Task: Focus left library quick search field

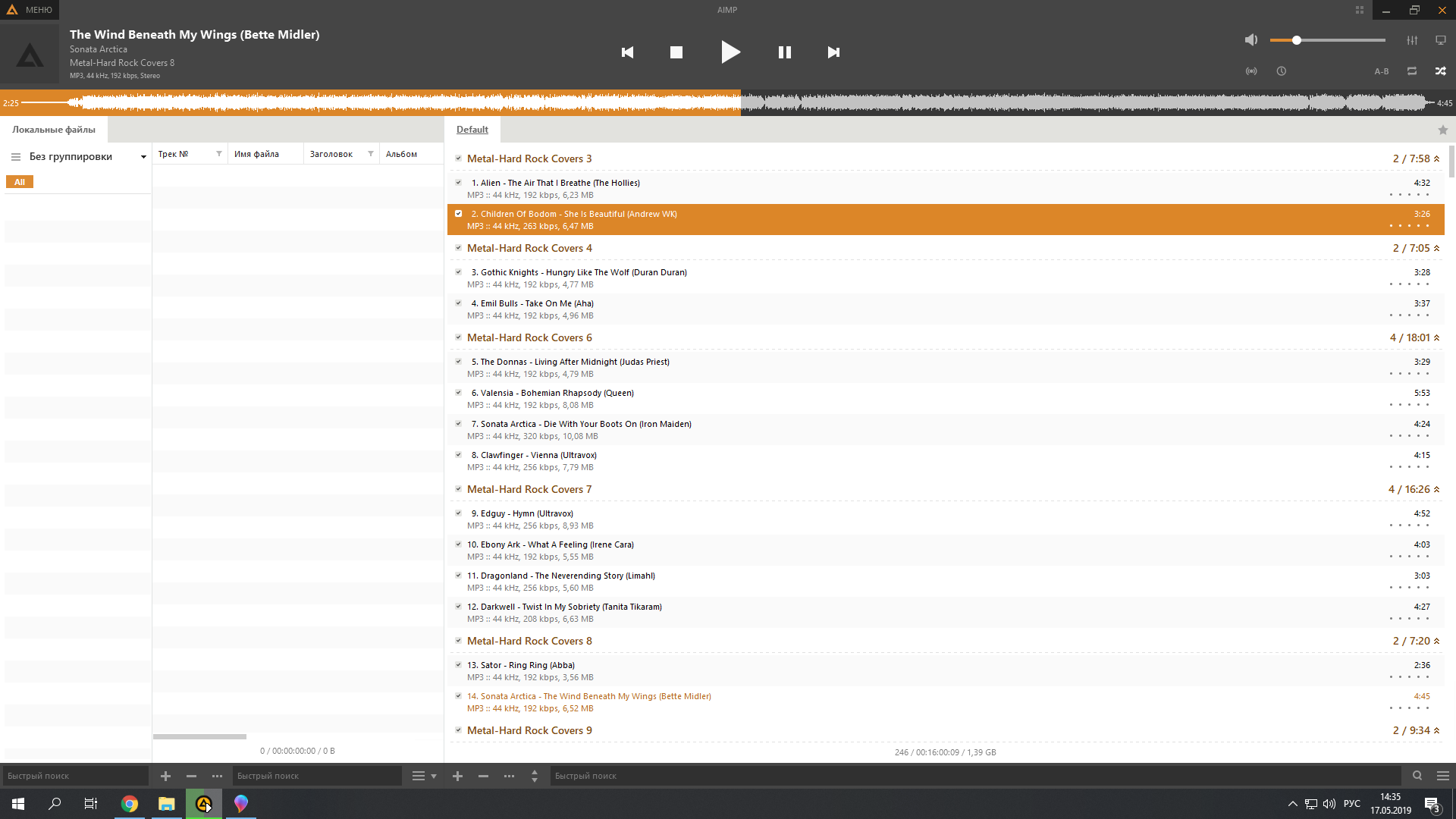Action: pyautogui.click(x=76, y=776)
